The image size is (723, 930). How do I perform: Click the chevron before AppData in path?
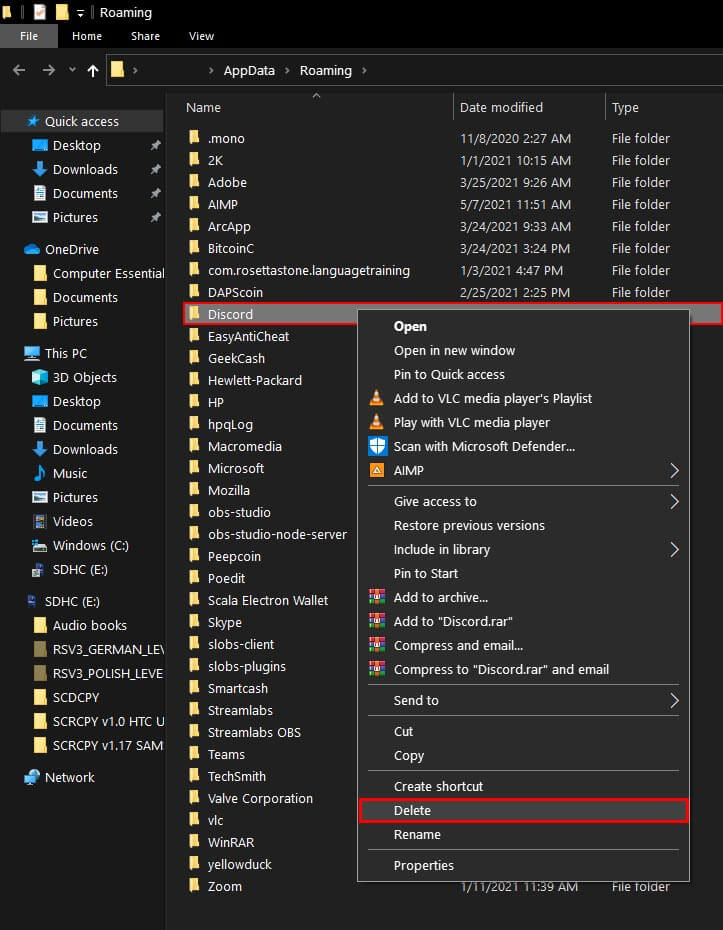211,71
